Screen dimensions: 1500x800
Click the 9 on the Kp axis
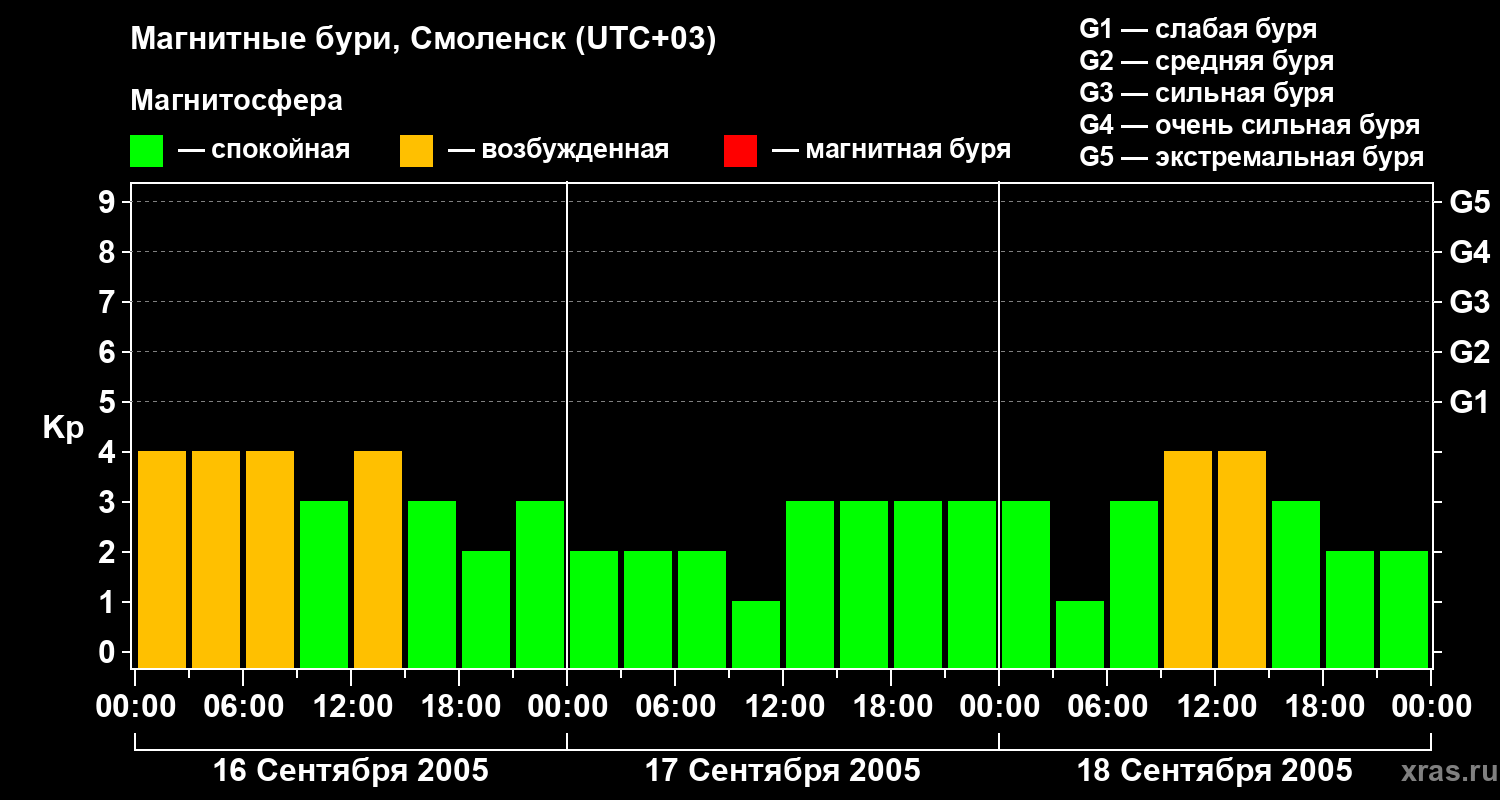108,203
